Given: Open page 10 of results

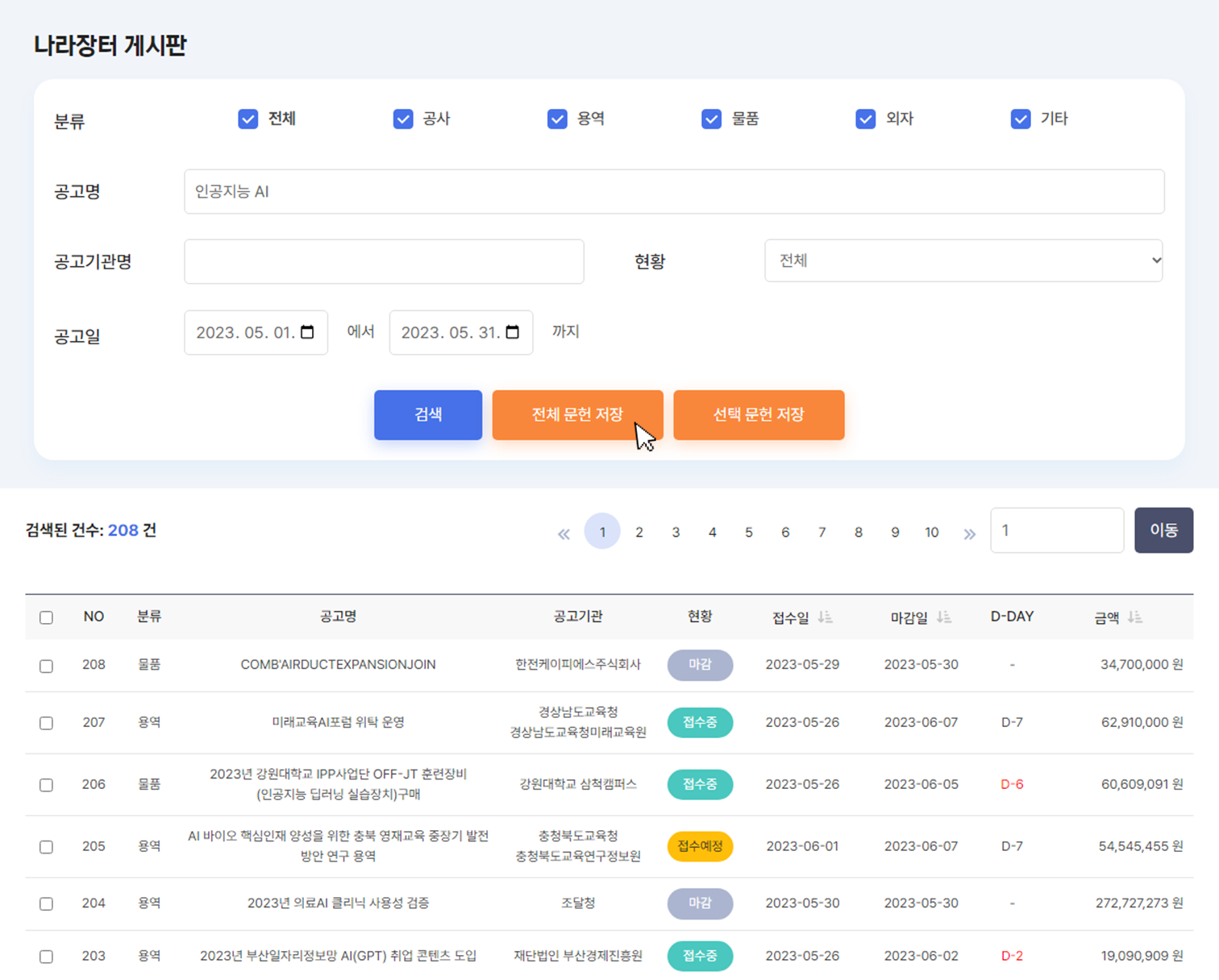Looking at the screenshot, I should point(932,532).
